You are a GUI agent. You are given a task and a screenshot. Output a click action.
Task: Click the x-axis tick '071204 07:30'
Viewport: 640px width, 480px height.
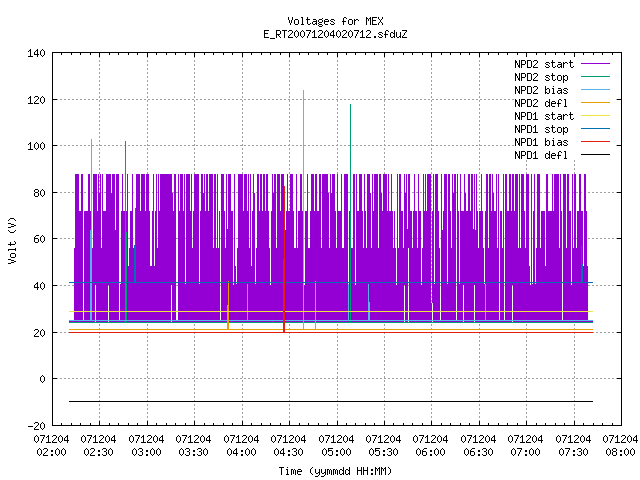pos(573,446)
